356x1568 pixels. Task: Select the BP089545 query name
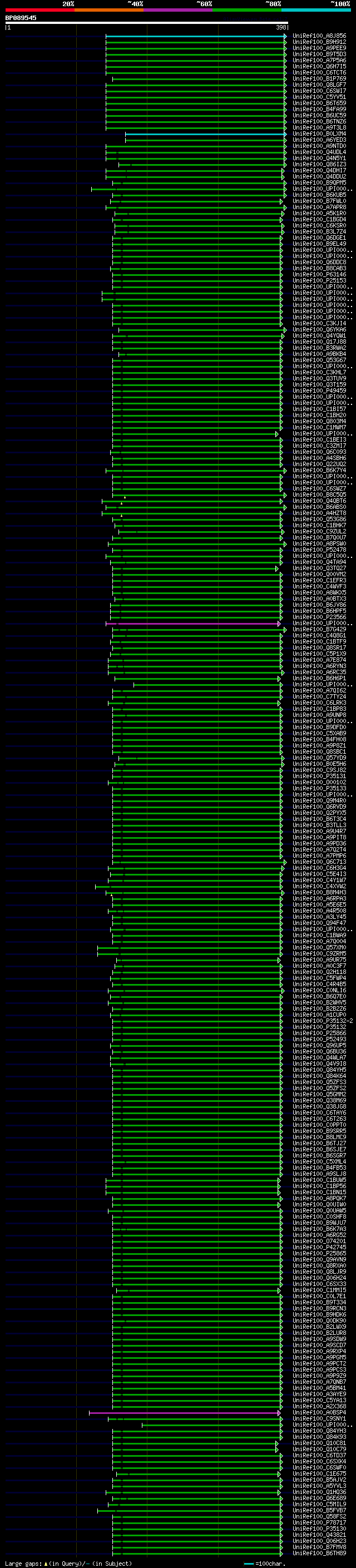(21, 18)
